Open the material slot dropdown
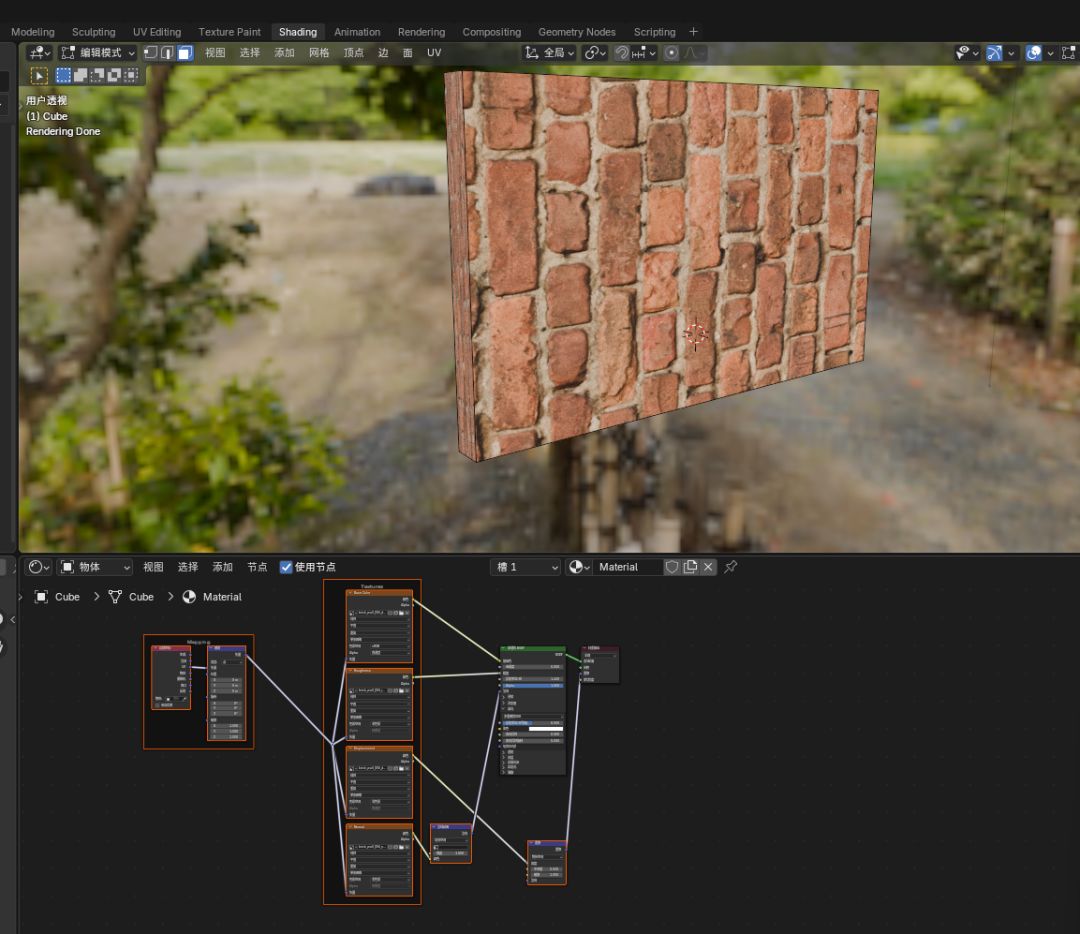1080x934 pixels. point(526,567)
